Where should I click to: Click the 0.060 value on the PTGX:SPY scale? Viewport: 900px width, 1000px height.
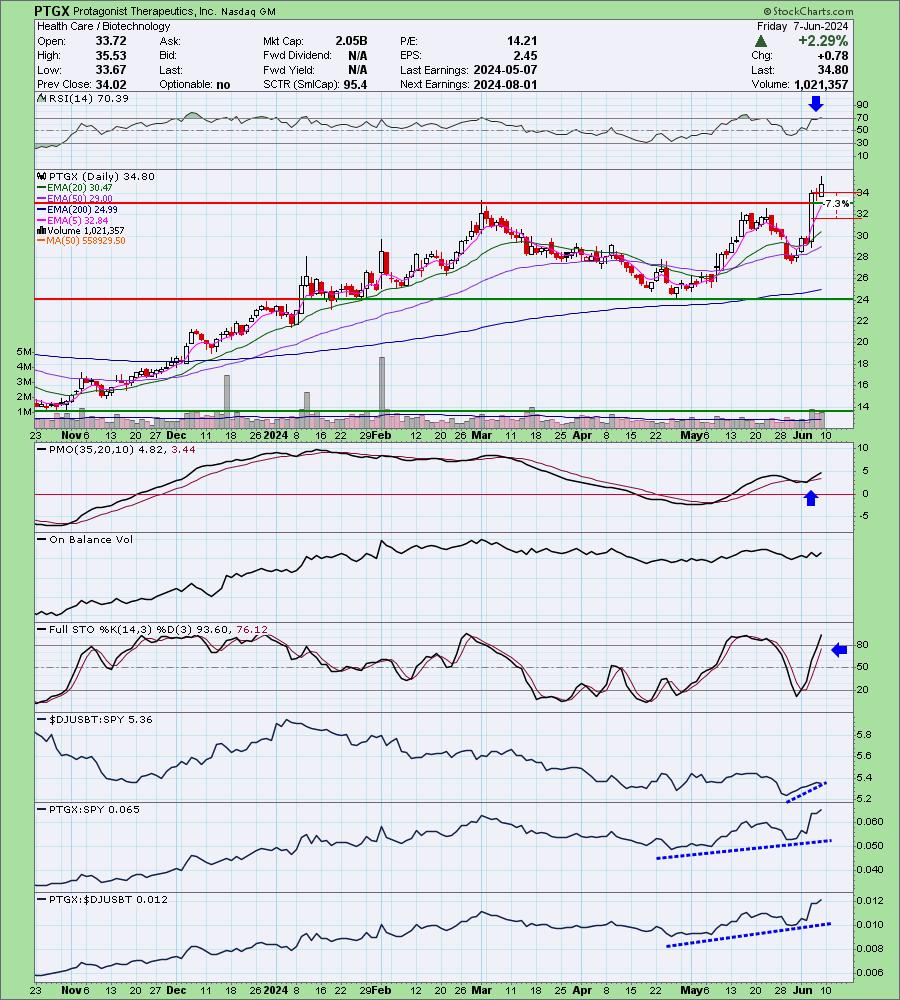pos(869,822)
